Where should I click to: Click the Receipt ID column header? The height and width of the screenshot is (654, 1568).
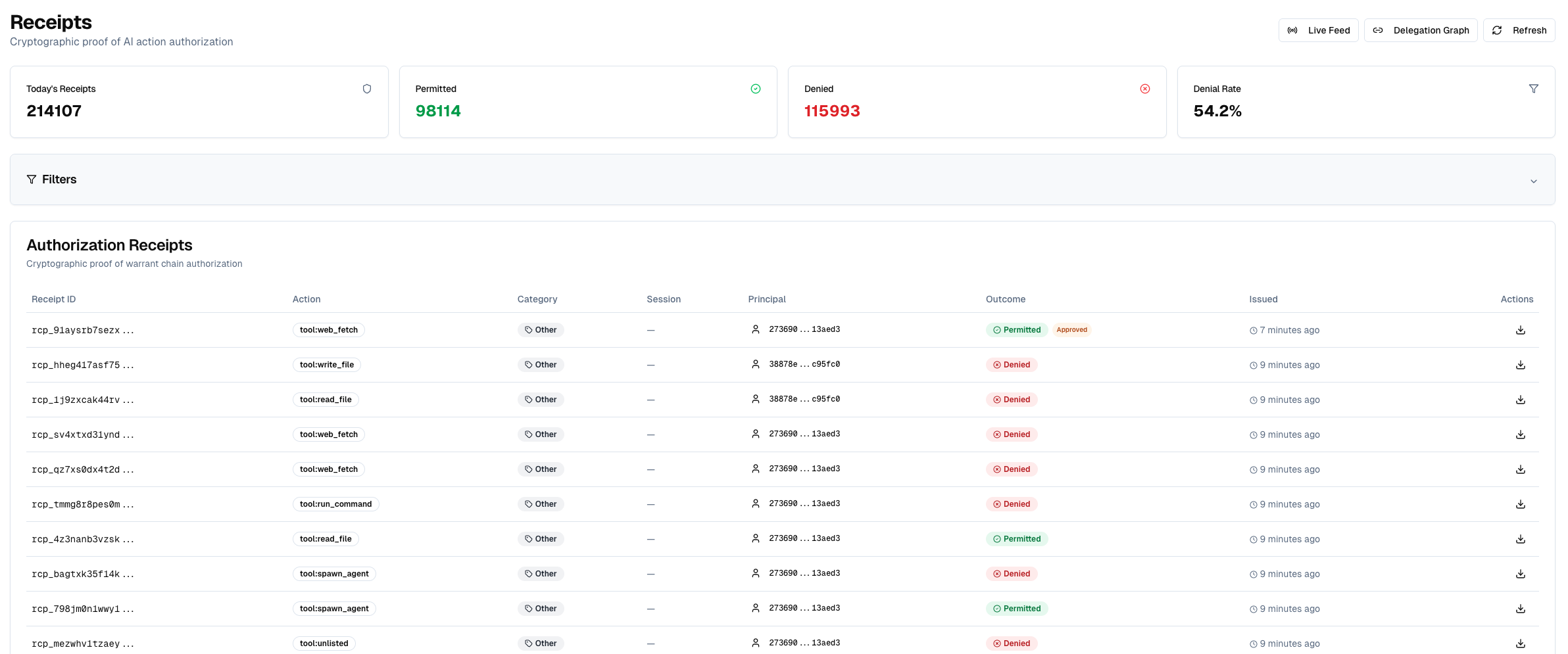pos(54,299)
